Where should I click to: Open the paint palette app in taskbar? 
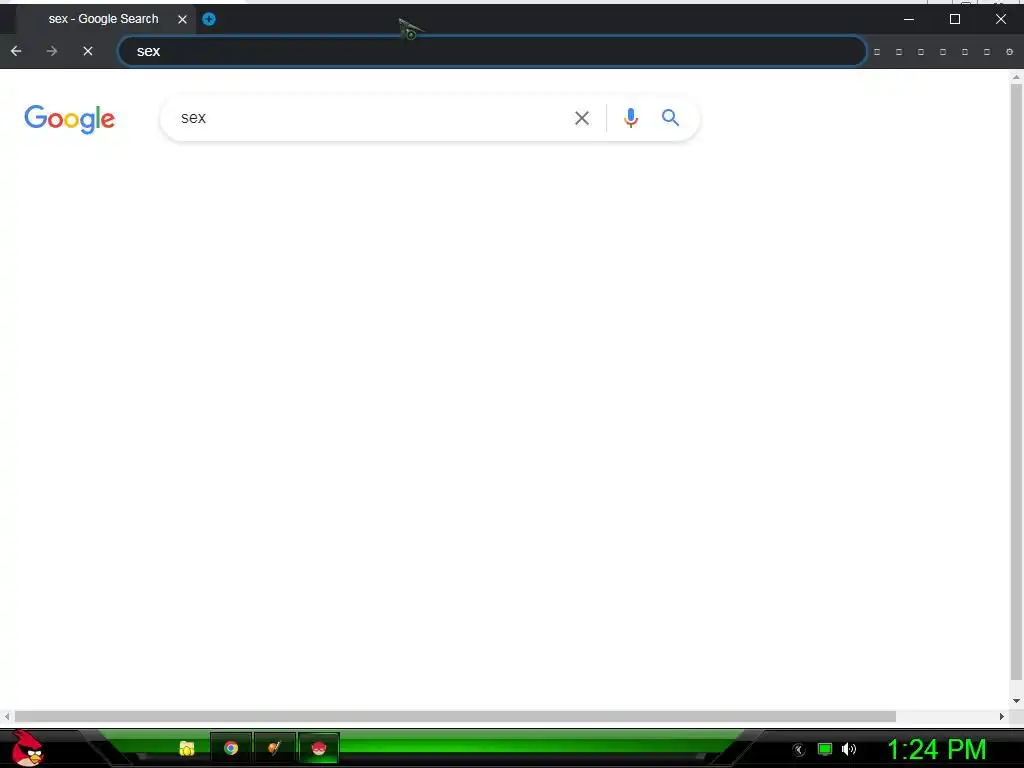point(274,748)
